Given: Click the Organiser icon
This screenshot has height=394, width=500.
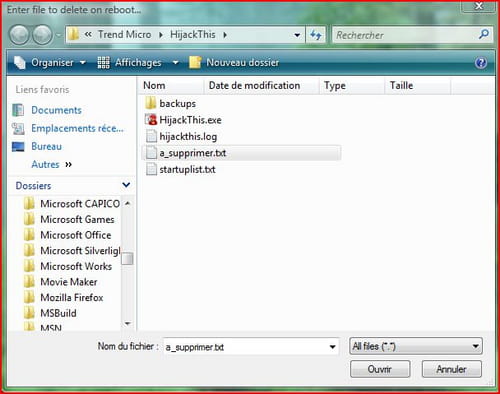Looking at the screenshot, I should pos(20,62).
